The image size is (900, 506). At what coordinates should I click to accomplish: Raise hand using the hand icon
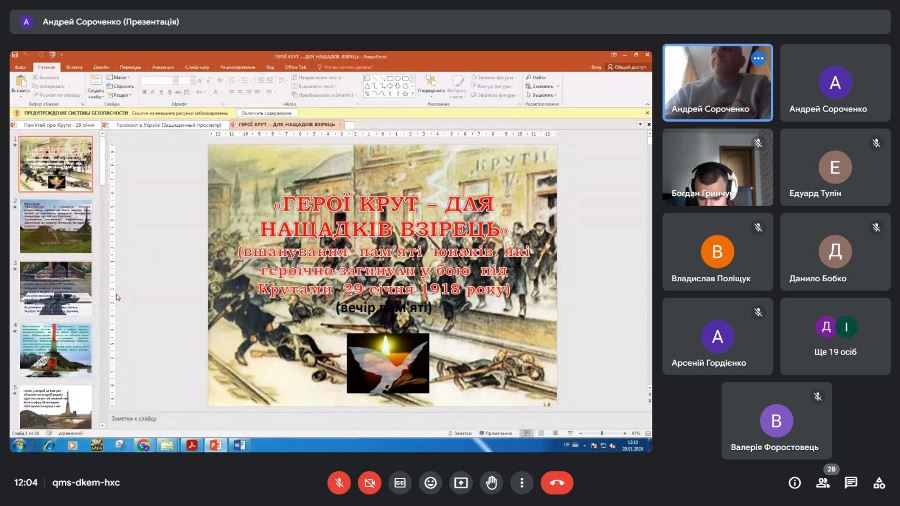point(491,482)
